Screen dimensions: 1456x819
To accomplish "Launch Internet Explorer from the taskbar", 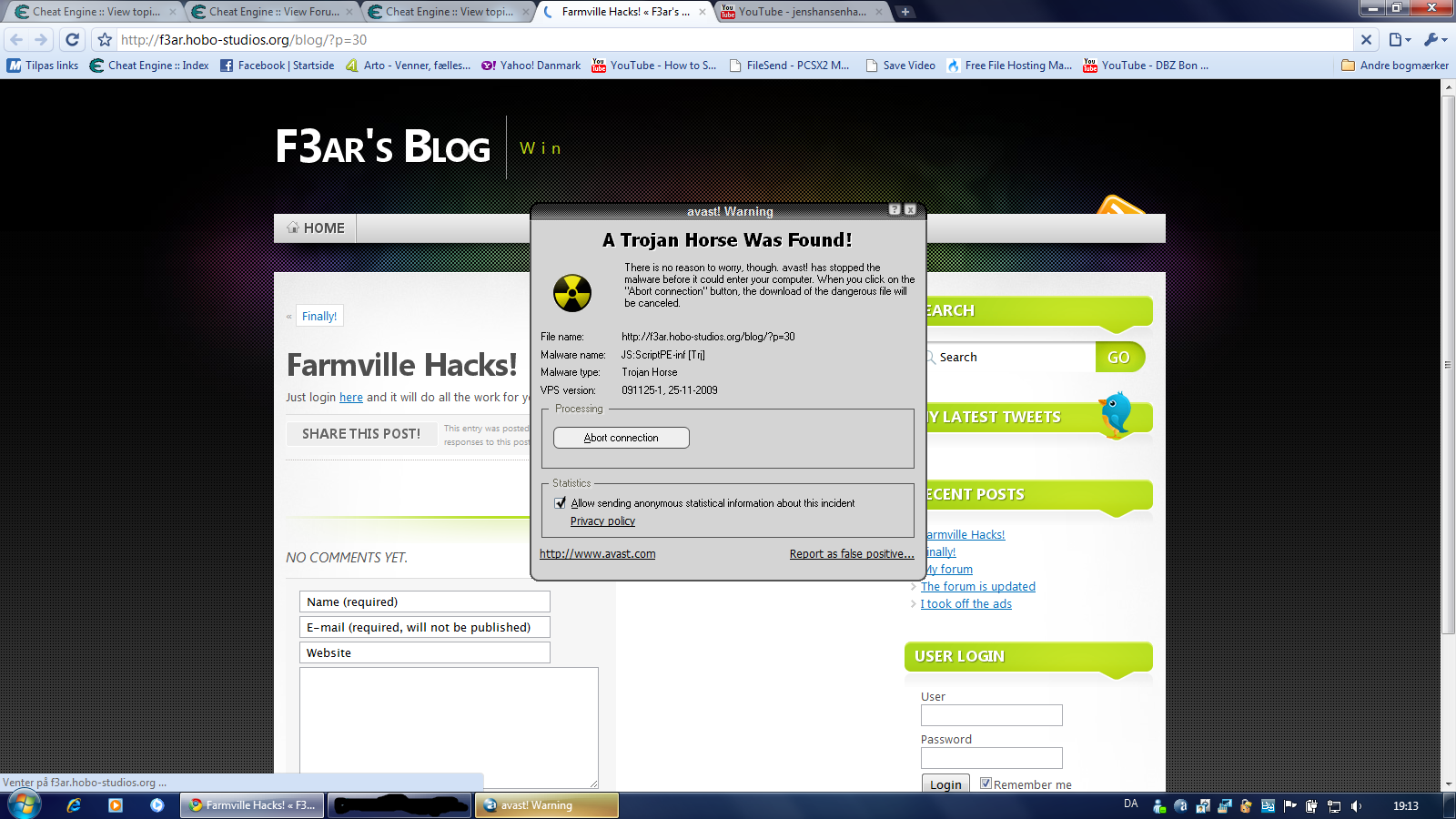I will tap(74, 805).
